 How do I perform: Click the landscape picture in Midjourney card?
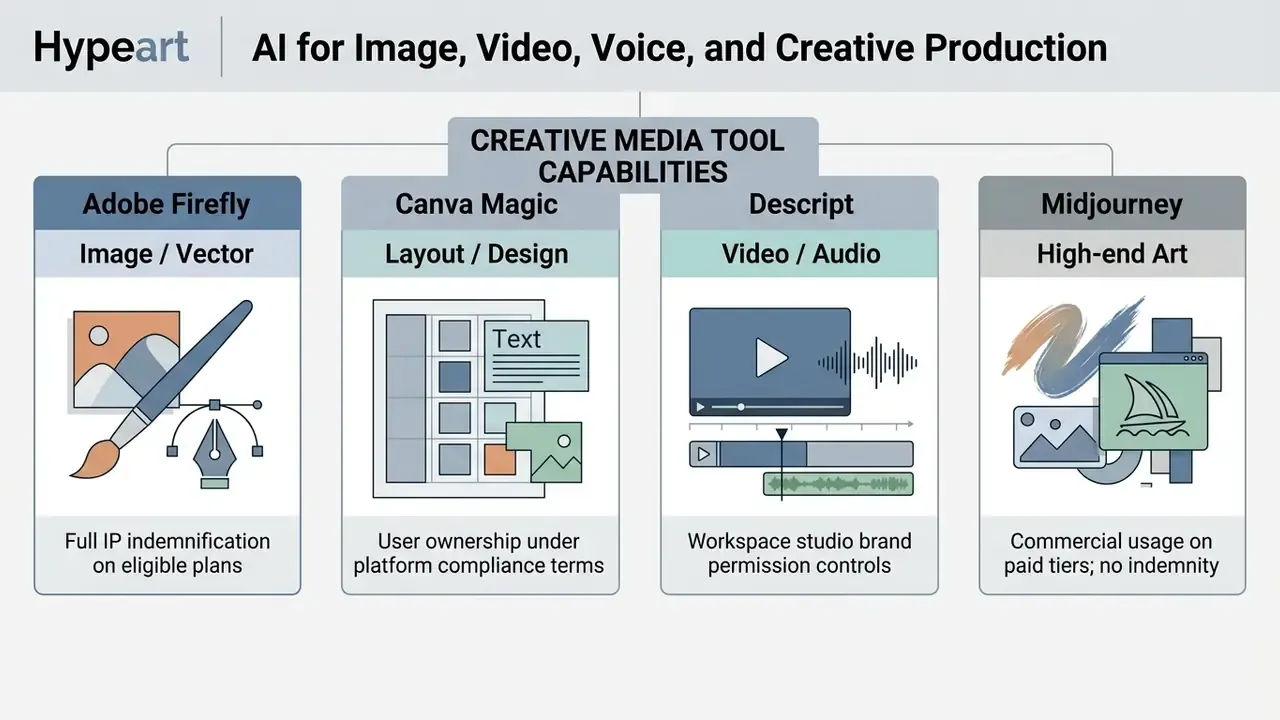(1060, 437)
